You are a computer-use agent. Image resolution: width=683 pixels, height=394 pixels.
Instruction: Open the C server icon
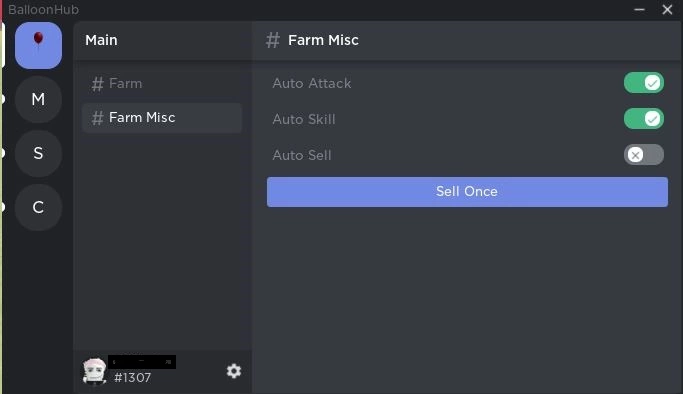38,207
